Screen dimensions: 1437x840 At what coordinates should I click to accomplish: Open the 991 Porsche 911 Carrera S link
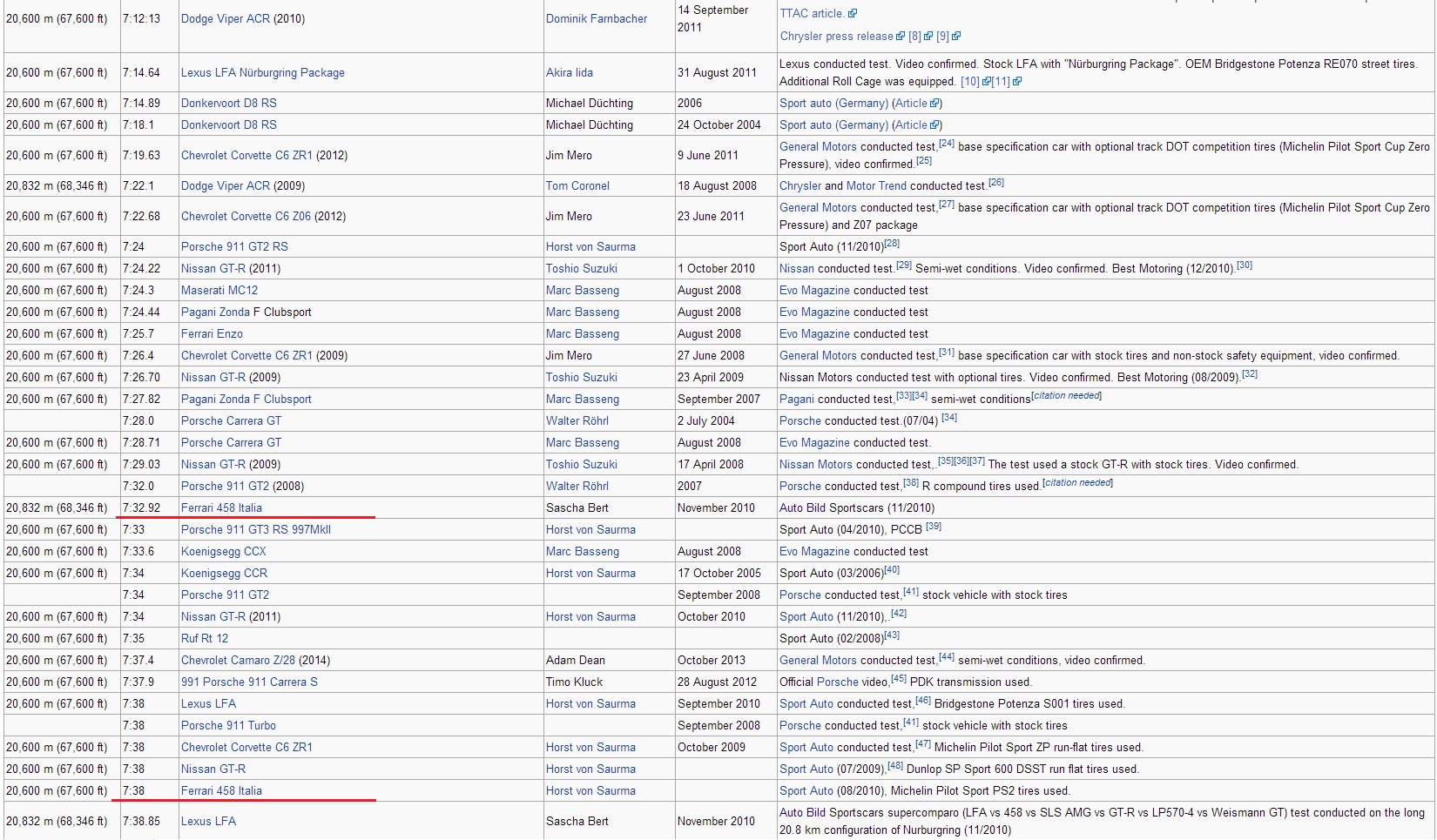tap(249, 682)
